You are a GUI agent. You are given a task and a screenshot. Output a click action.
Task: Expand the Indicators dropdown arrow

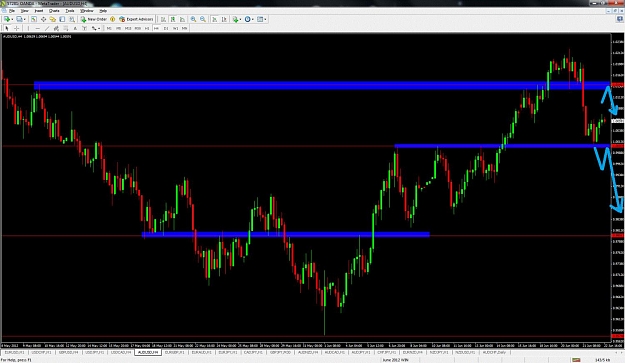click(x=240, y=19)
